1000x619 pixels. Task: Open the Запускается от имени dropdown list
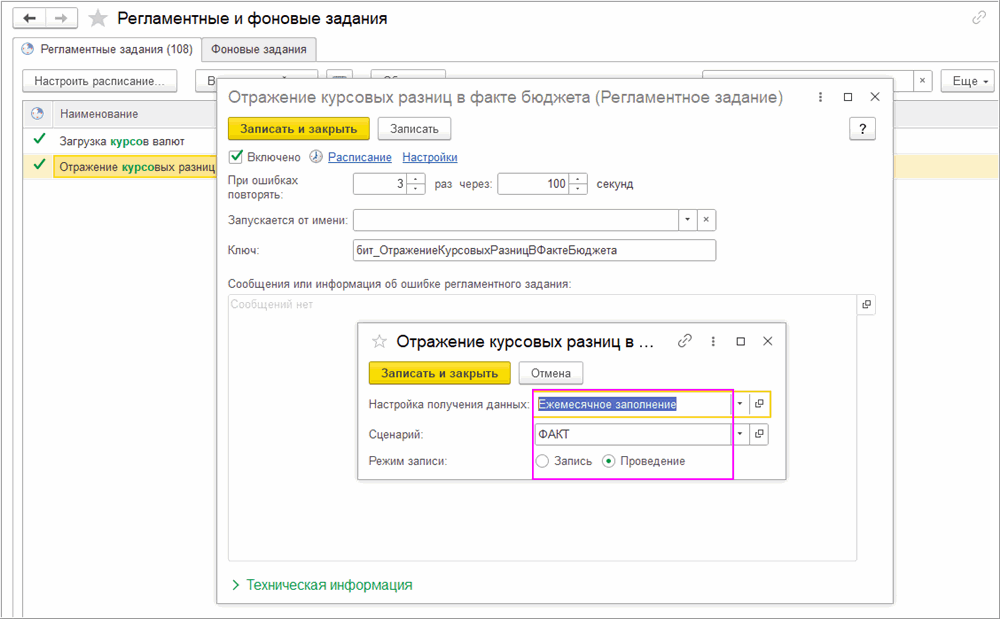pyautogui.click(x=687, y=220)
